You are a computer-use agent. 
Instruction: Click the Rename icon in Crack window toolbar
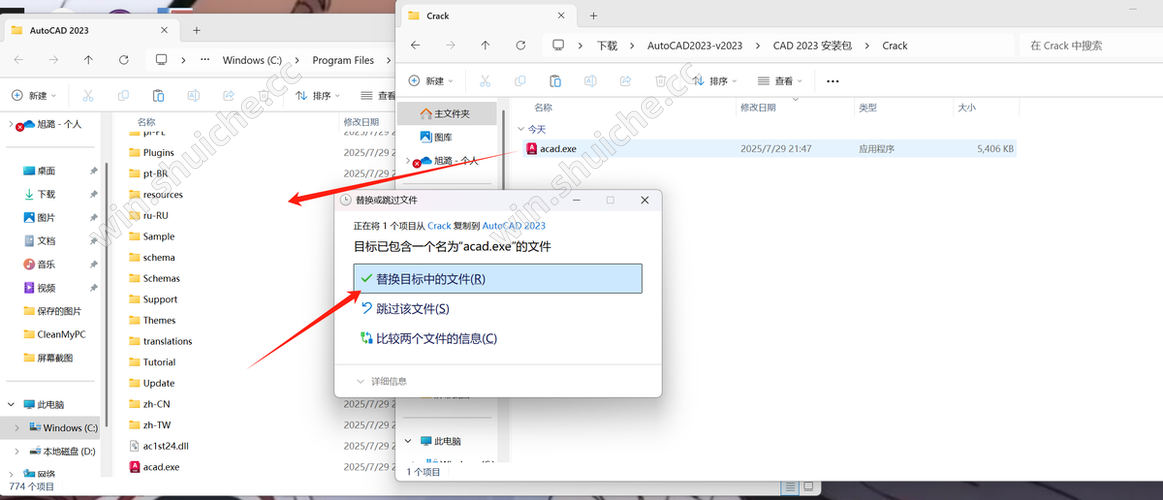click(590, 81)
